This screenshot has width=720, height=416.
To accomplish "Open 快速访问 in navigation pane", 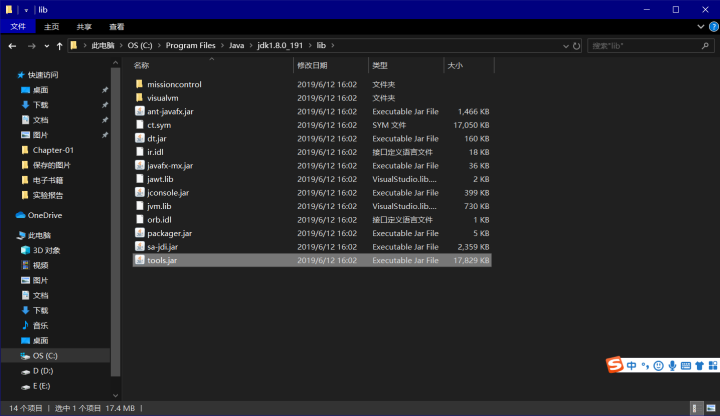I will (43, 75).
